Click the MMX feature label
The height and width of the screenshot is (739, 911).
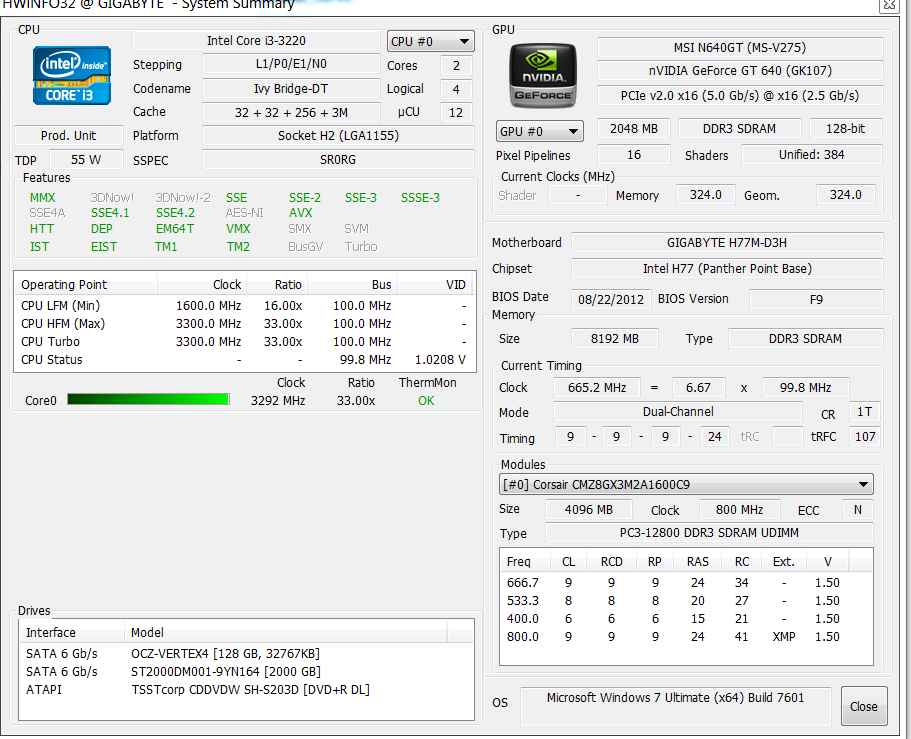tap(42, 198)
